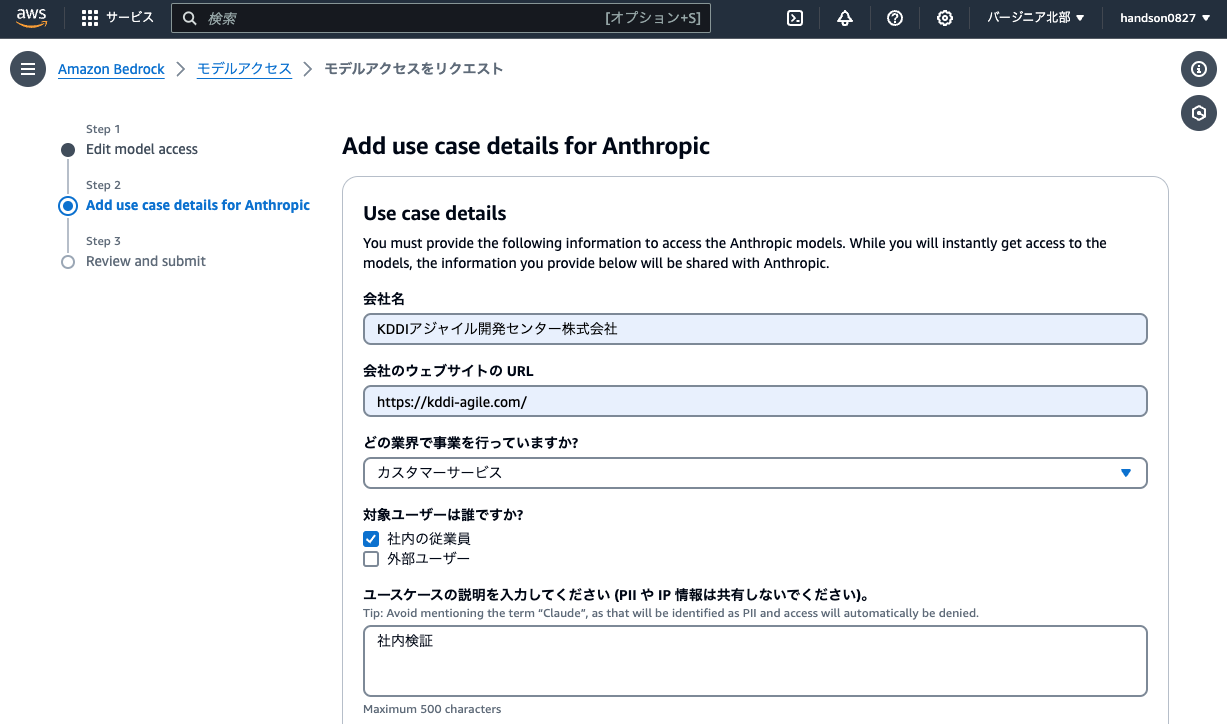Screen dimensions: 1227x724
Task: Check the 社内の従業員 checkbox
Action: [x=371, y=539]
